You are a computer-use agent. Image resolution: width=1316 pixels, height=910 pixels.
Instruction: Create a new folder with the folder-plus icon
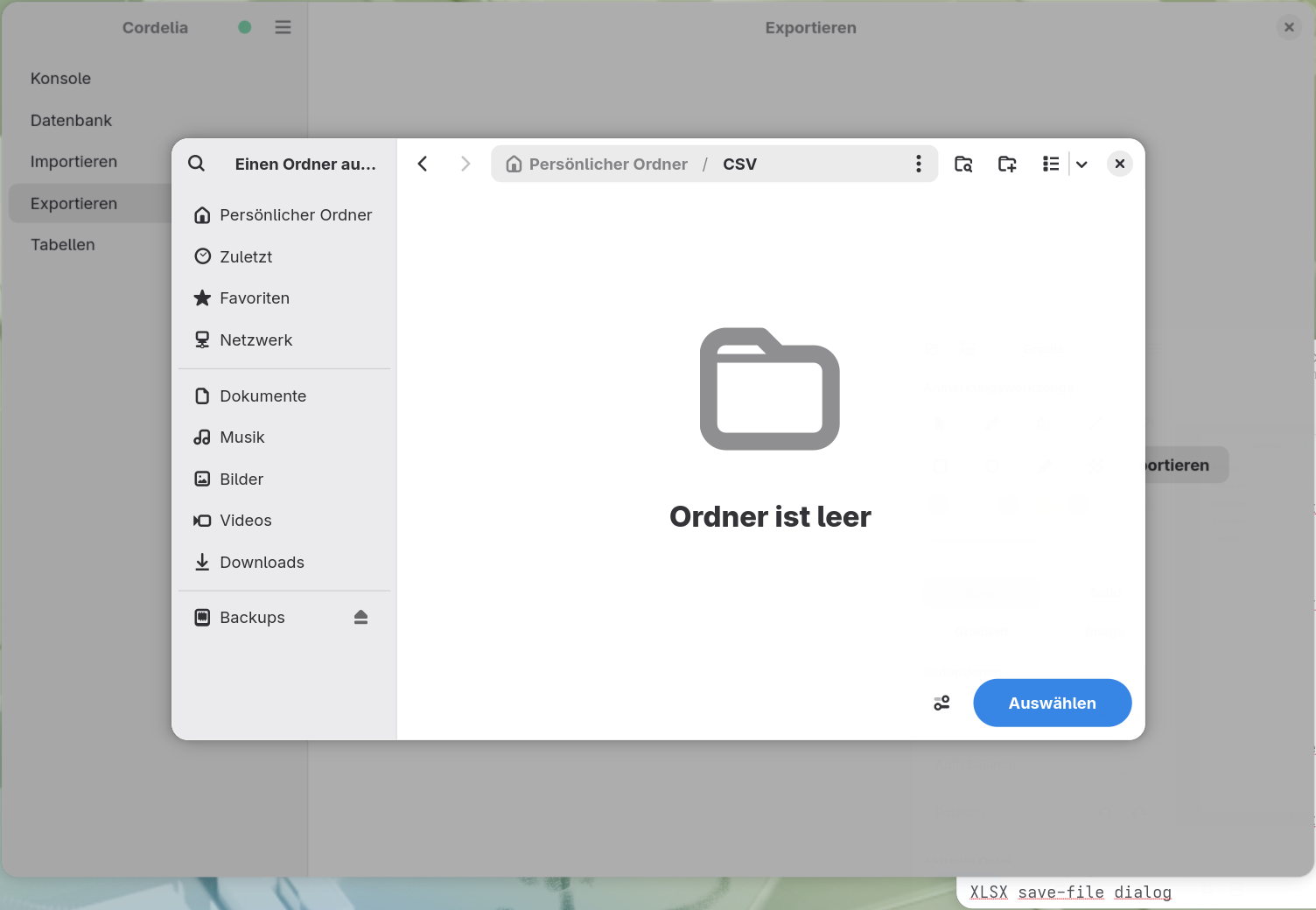[1007, 164]
